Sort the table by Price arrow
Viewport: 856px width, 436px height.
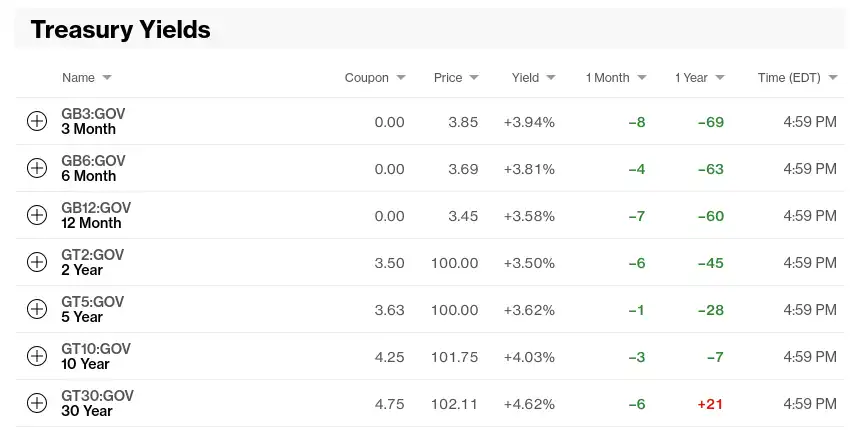click(474, 78)
